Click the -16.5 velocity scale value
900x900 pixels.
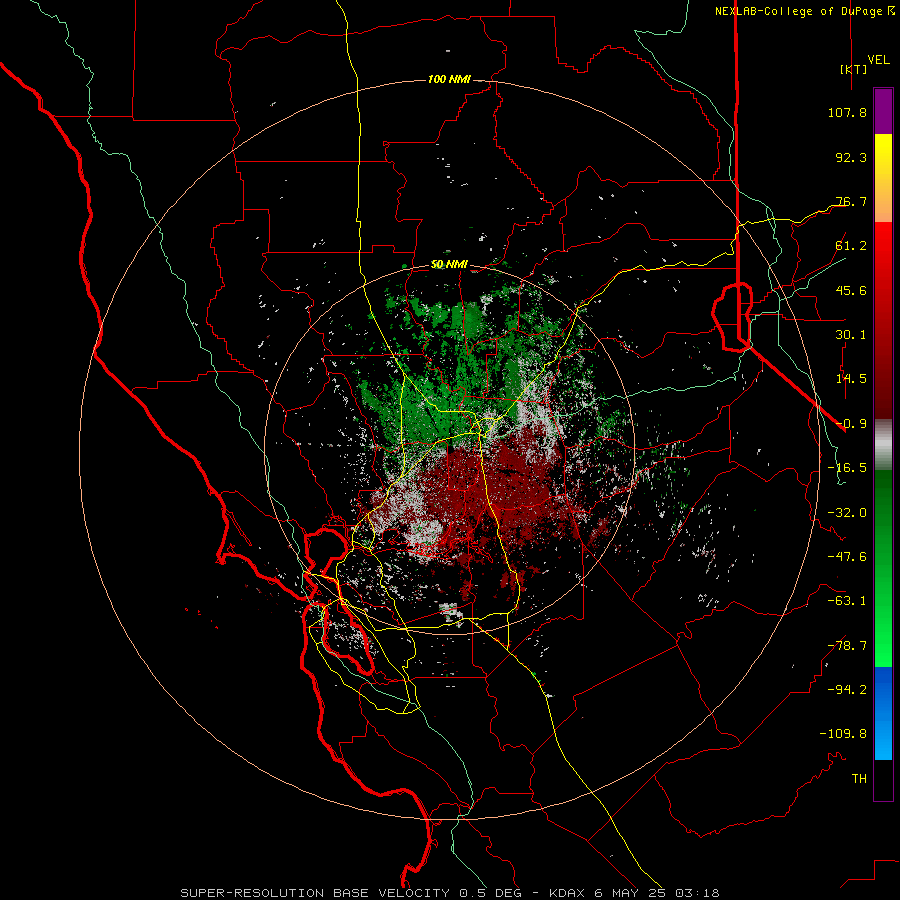click(847, 468)
